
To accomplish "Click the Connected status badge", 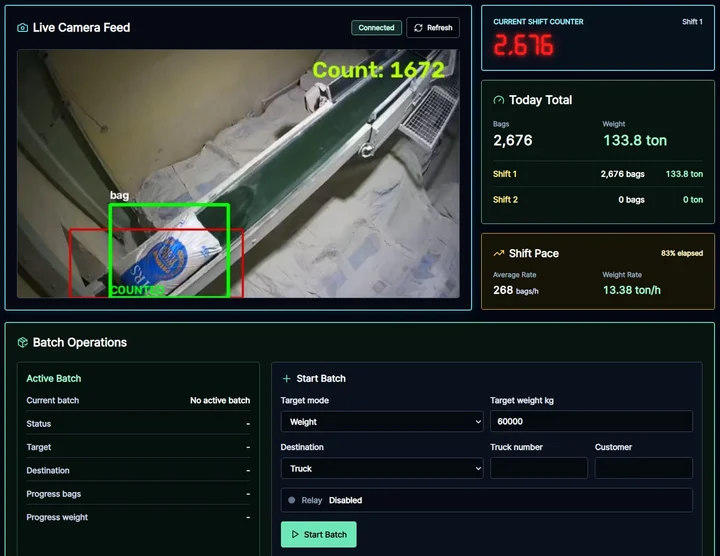I will point(377,28).
